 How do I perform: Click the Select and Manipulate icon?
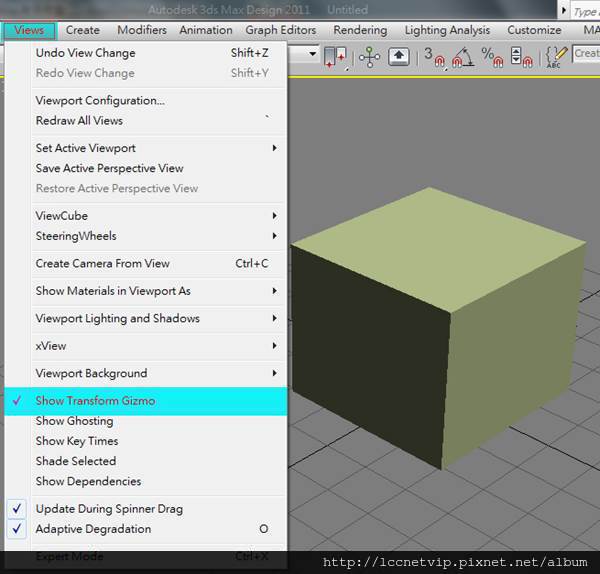tap(369, 57)
